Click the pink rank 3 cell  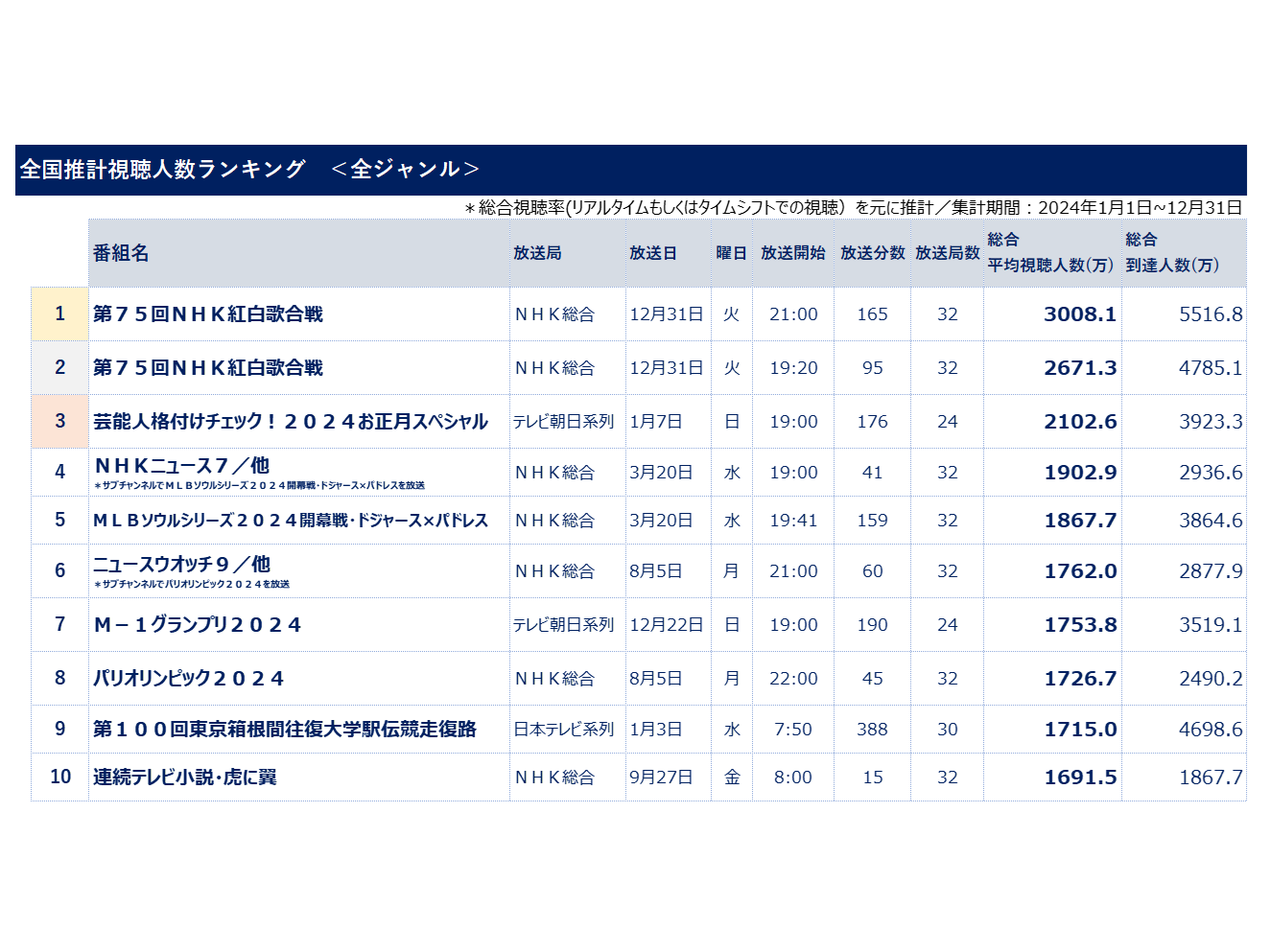pos(59,422)
